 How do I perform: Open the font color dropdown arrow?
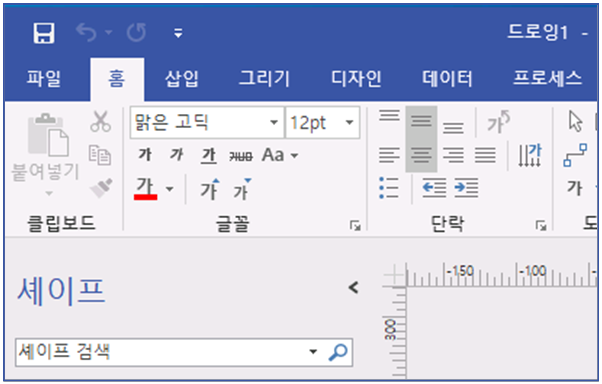click(169, 189)
